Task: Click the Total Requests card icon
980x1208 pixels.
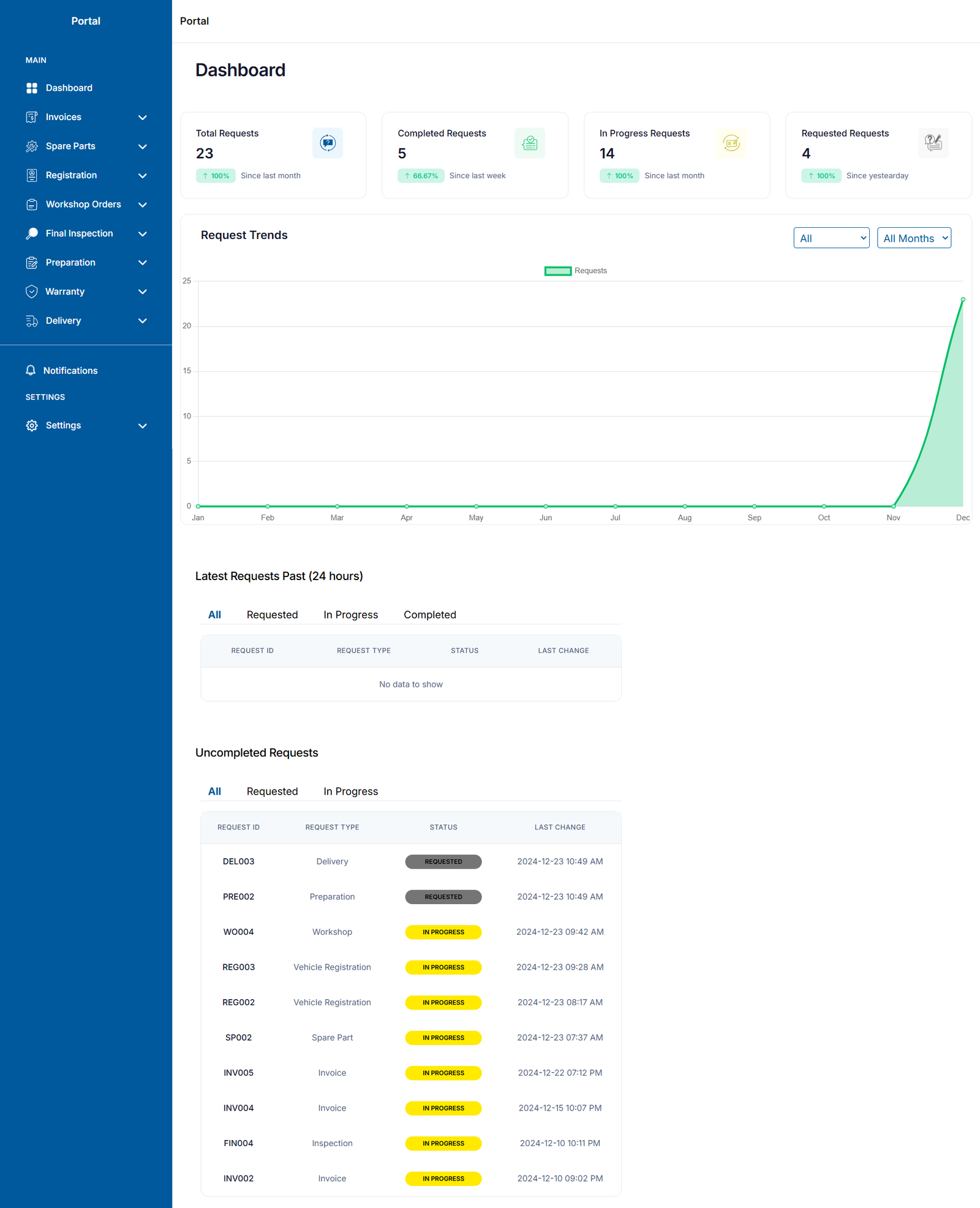Action: [328, 143]
